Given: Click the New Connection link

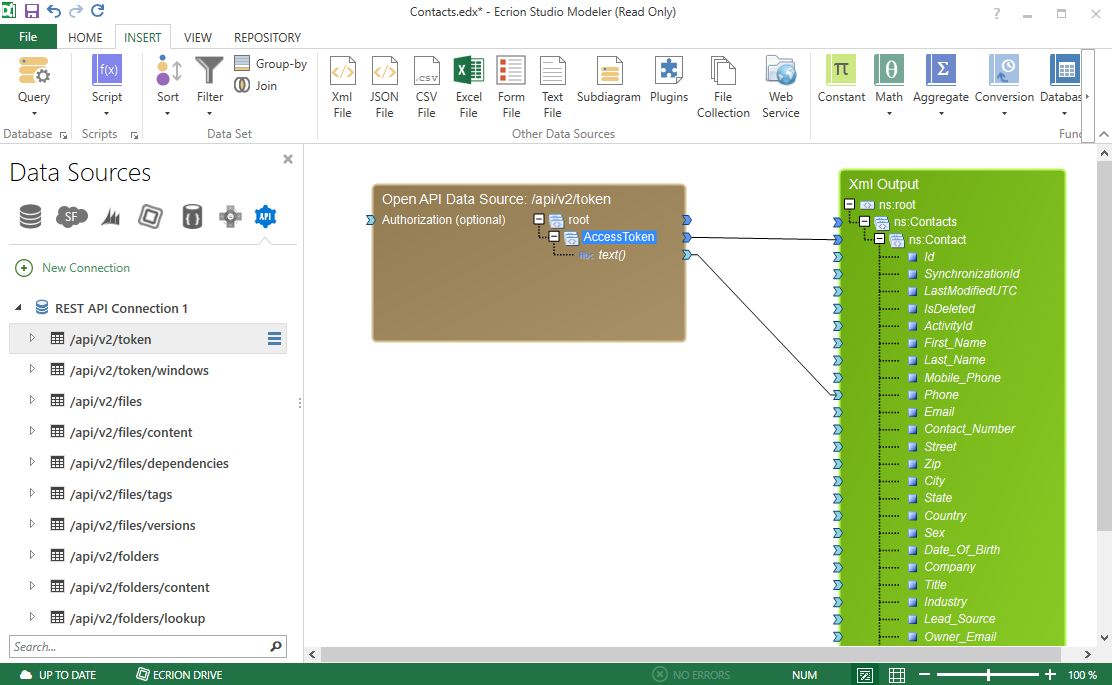Looking at the screenshot, I should tap(83, 268).
